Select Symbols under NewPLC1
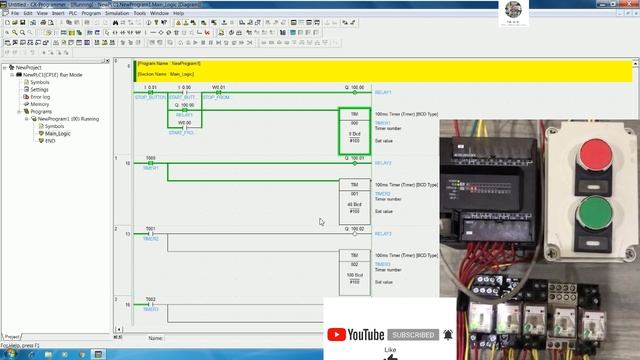The image size is (640, 360). (x=40, y=82)
